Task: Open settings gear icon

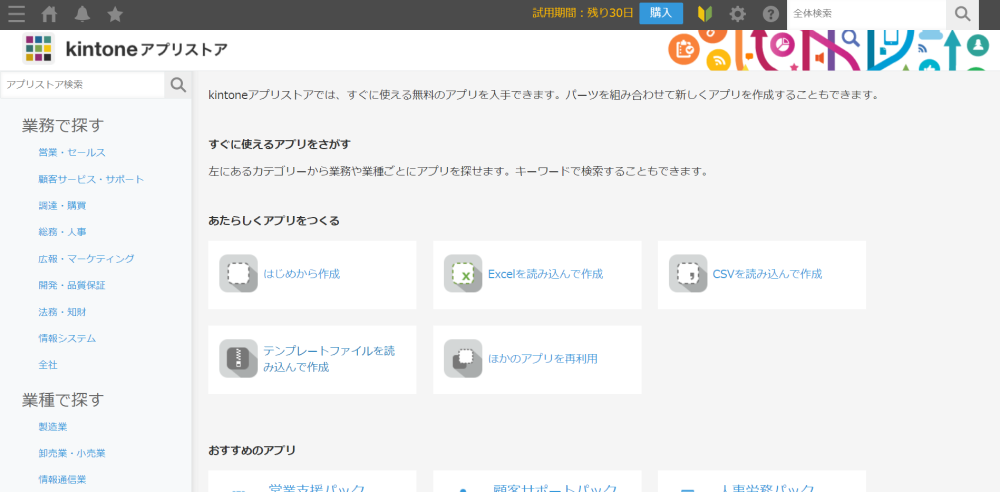Action: pyautogui.click(x=737, y=14)
